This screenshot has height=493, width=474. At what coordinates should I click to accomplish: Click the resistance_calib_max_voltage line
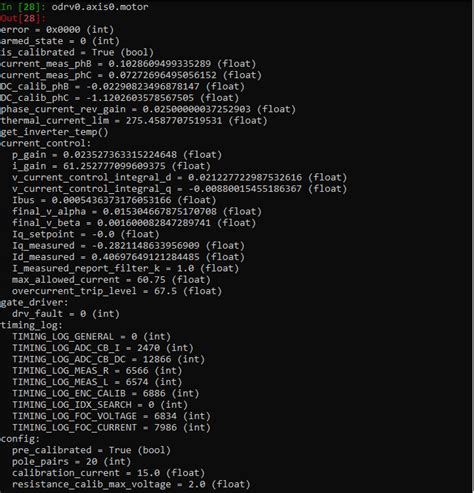coord(131,484)
